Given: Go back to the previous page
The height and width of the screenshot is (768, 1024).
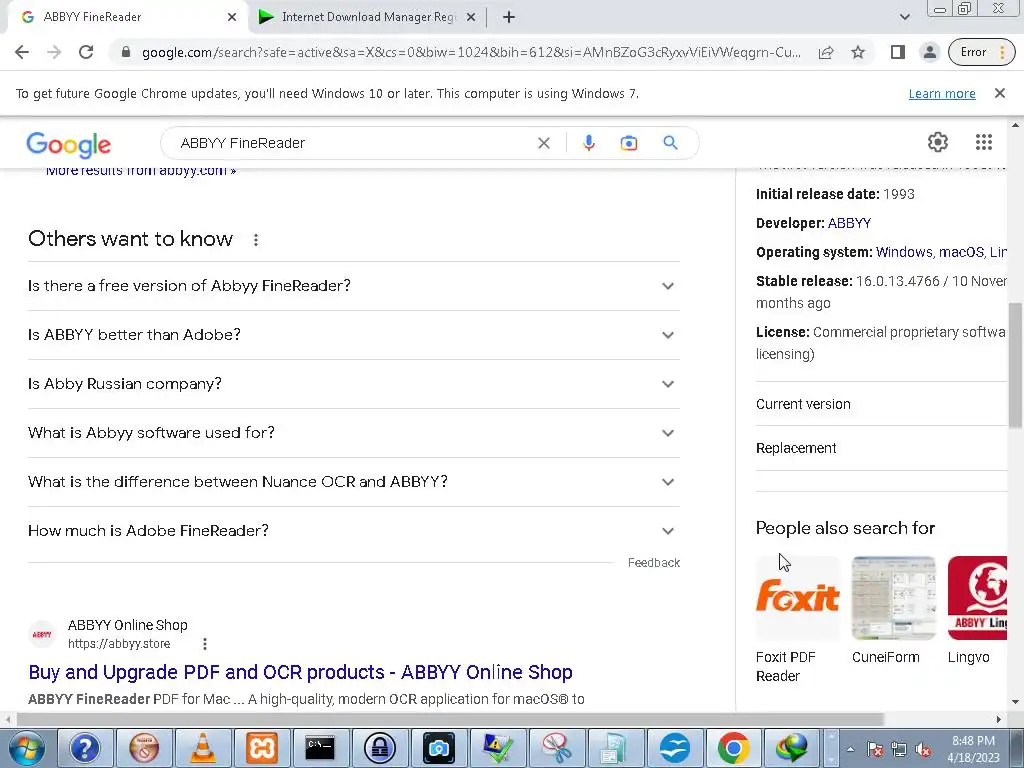Looking at the screenshot, I should (x=22, y=52).
